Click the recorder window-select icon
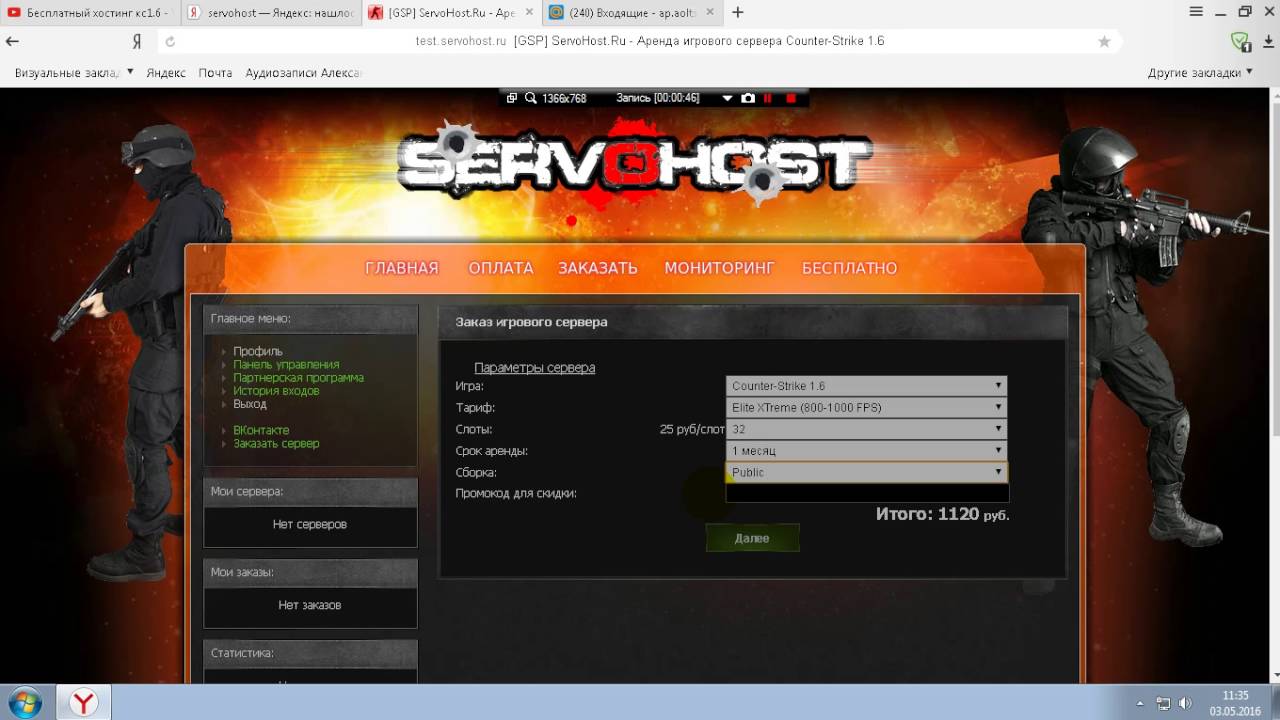Image resolution: width=1280 pixels, height=720 pixels. pos(511,98)
